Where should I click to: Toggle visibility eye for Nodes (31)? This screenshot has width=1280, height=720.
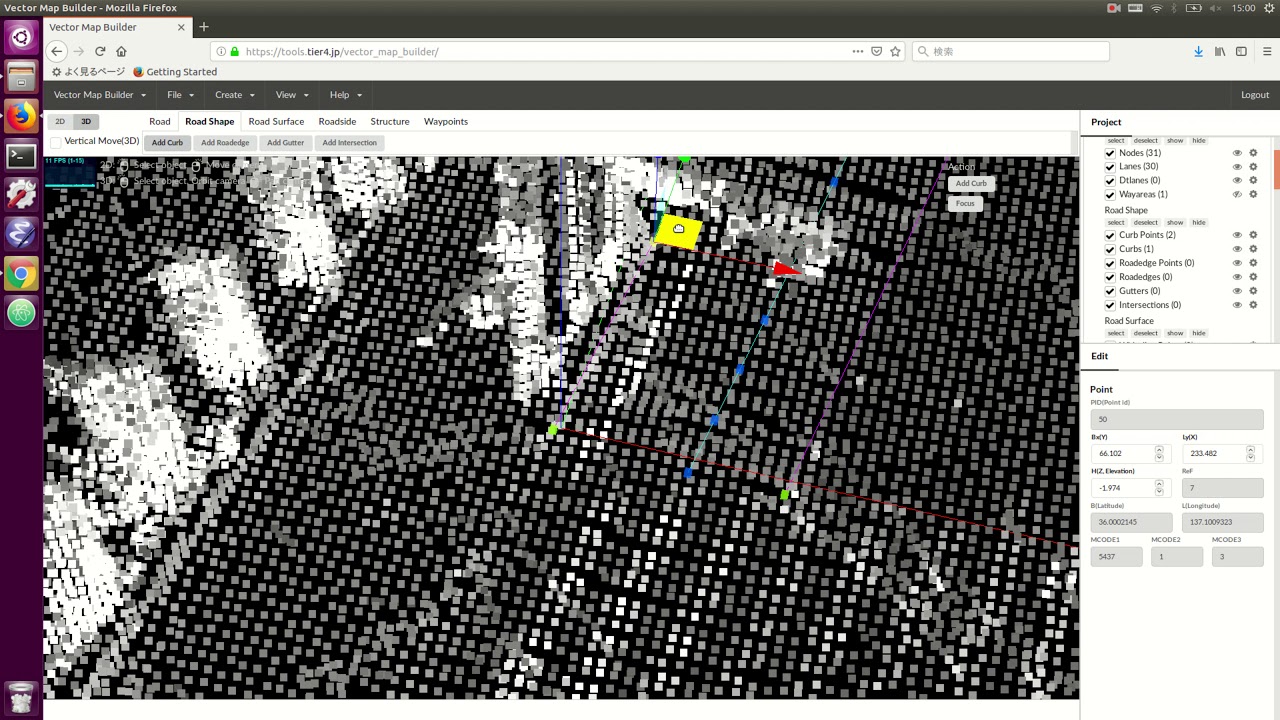tap(1237, 153)
